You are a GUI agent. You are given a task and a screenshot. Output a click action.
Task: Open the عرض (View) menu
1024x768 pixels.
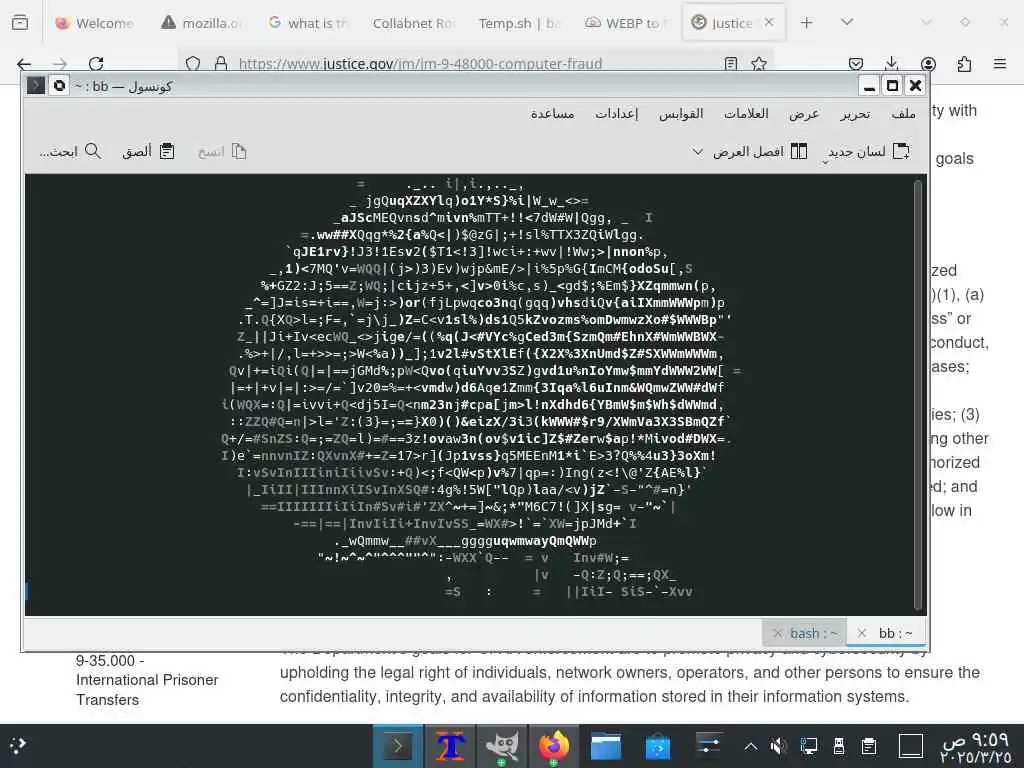804,114
